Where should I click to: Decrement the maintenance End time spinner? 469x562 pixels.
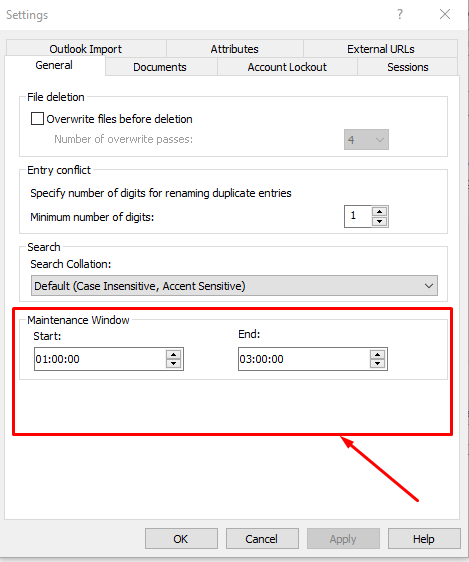[x=378, y=363]
